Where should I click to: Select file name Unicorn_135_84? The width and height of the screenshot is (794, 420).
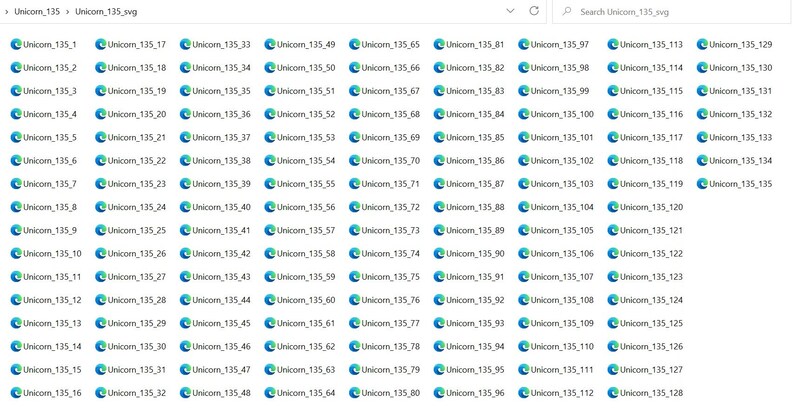(x=475, y=114)
